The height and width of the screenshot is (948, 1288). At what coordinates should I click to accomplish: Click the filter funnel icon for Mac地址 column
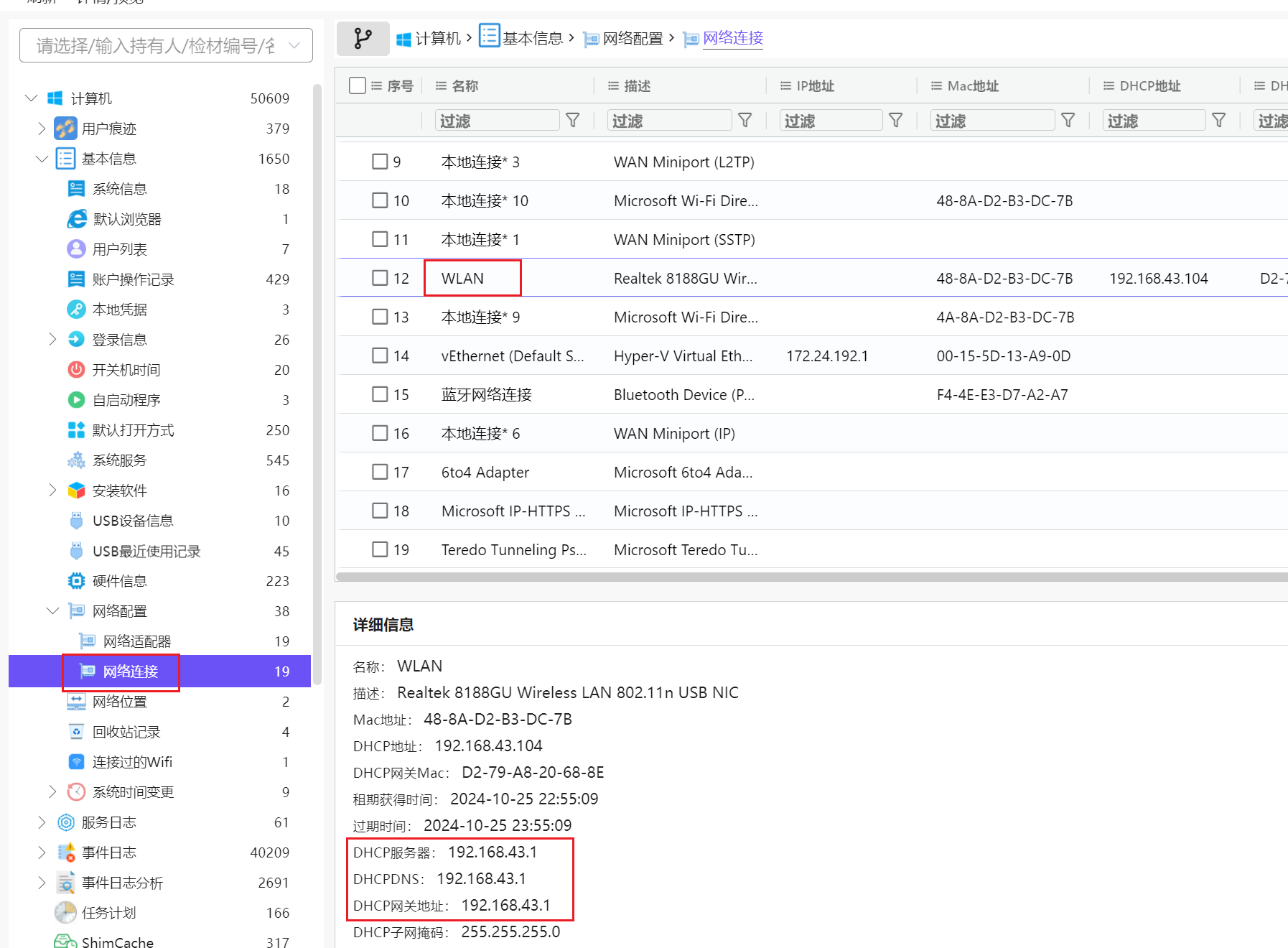pyautogui.click(x=1068, y=120)
